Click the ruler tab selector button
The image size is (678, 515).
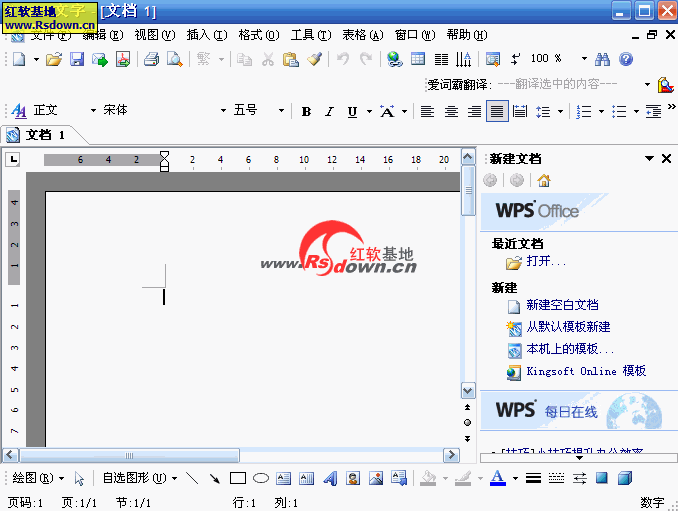(13, 160)
